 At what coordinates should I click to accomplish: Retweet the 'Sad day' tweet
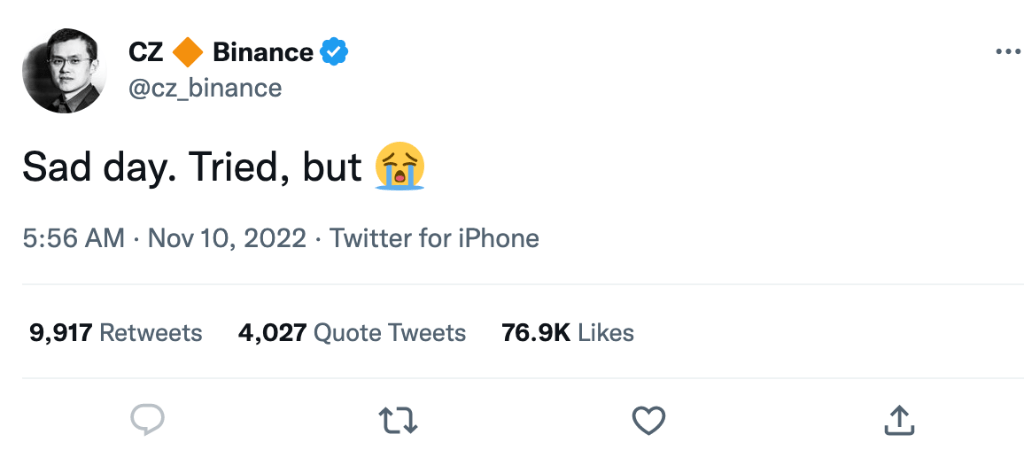pyautogui.click(x=399, y=420)
